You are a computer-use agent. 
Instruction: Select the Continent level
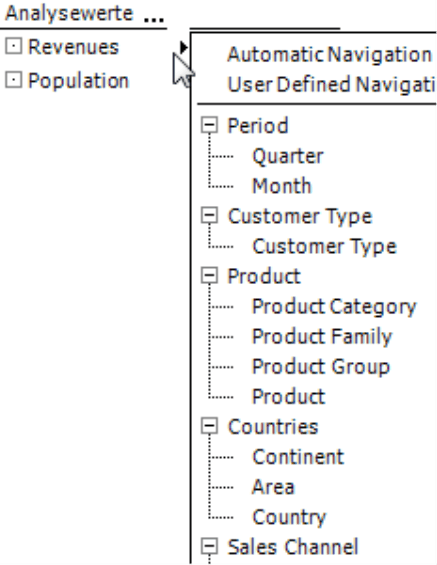(x=298, y=457)
